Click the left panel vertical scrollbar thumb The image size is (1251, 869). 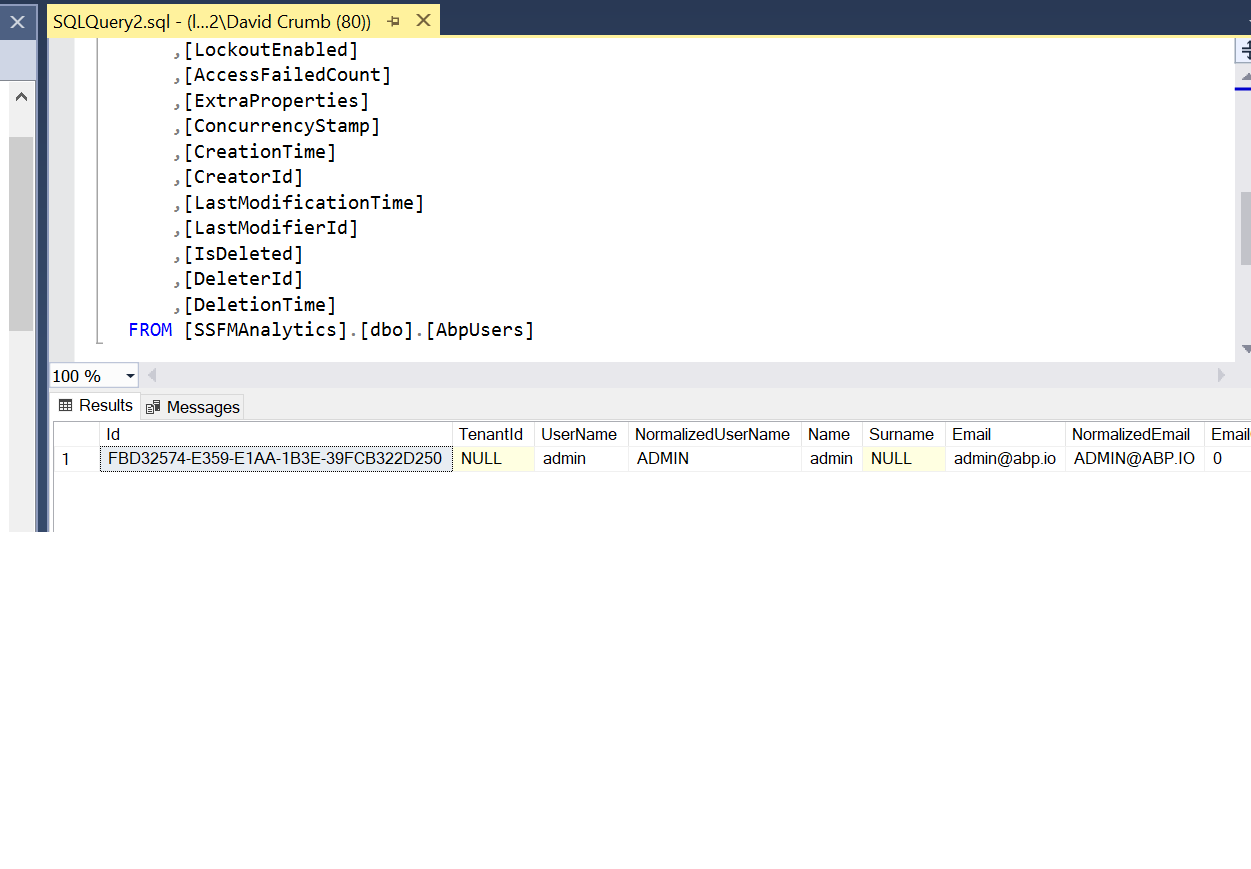21,232
